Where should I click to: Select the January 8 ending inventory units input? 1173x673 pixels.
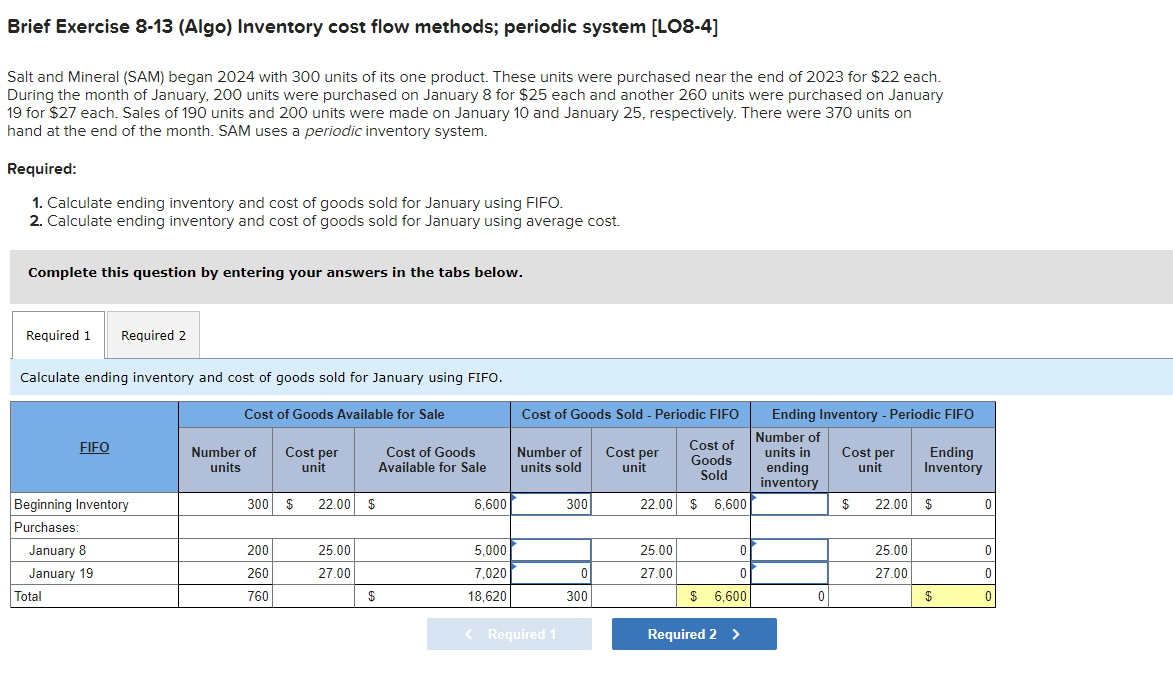point(789,549)
